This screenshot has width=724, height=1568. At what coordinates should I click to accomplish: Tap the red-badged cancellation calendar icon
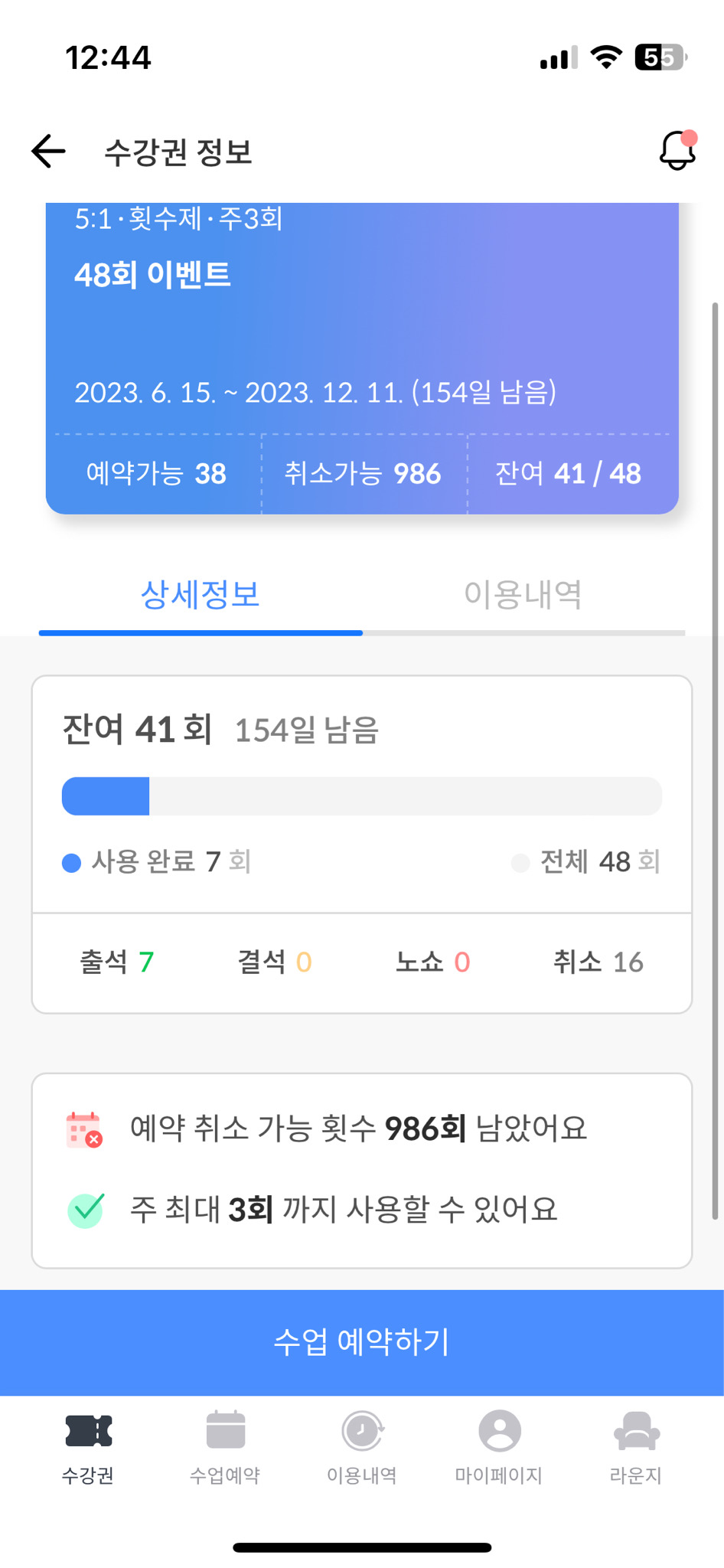point(86,1129)
